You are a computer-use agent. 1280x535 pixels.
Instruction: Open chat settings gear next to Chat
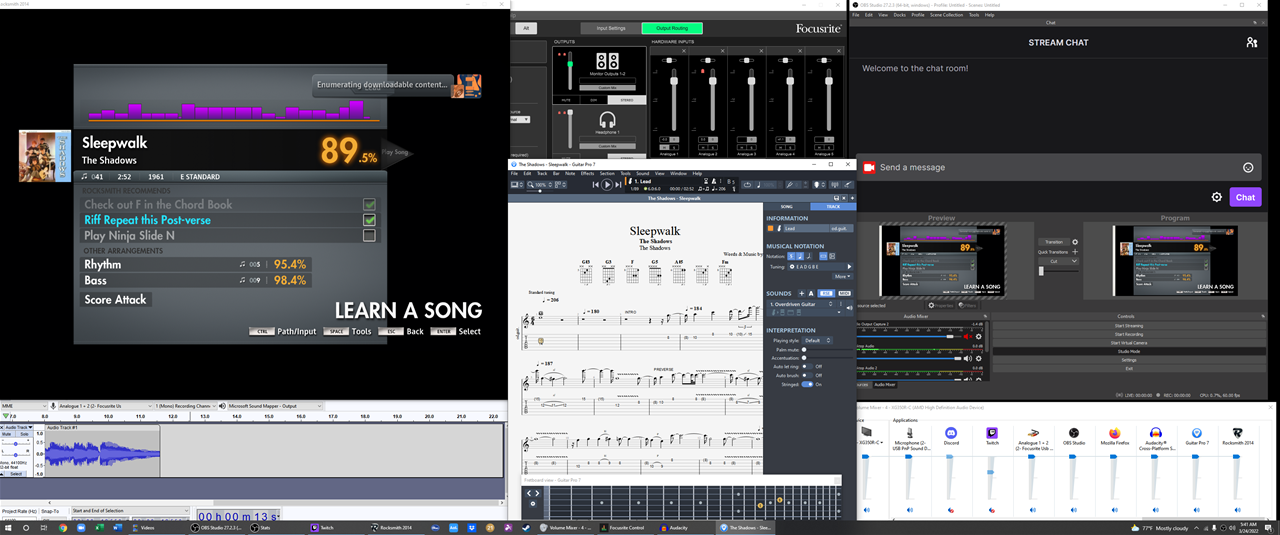point(1217,197)
